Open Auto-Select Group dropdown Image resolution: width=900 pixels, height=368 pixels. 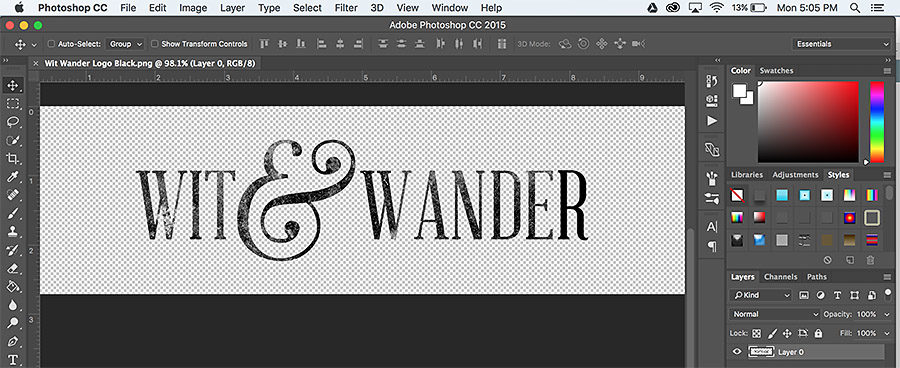pyautogui.click(x=126, y=44)
